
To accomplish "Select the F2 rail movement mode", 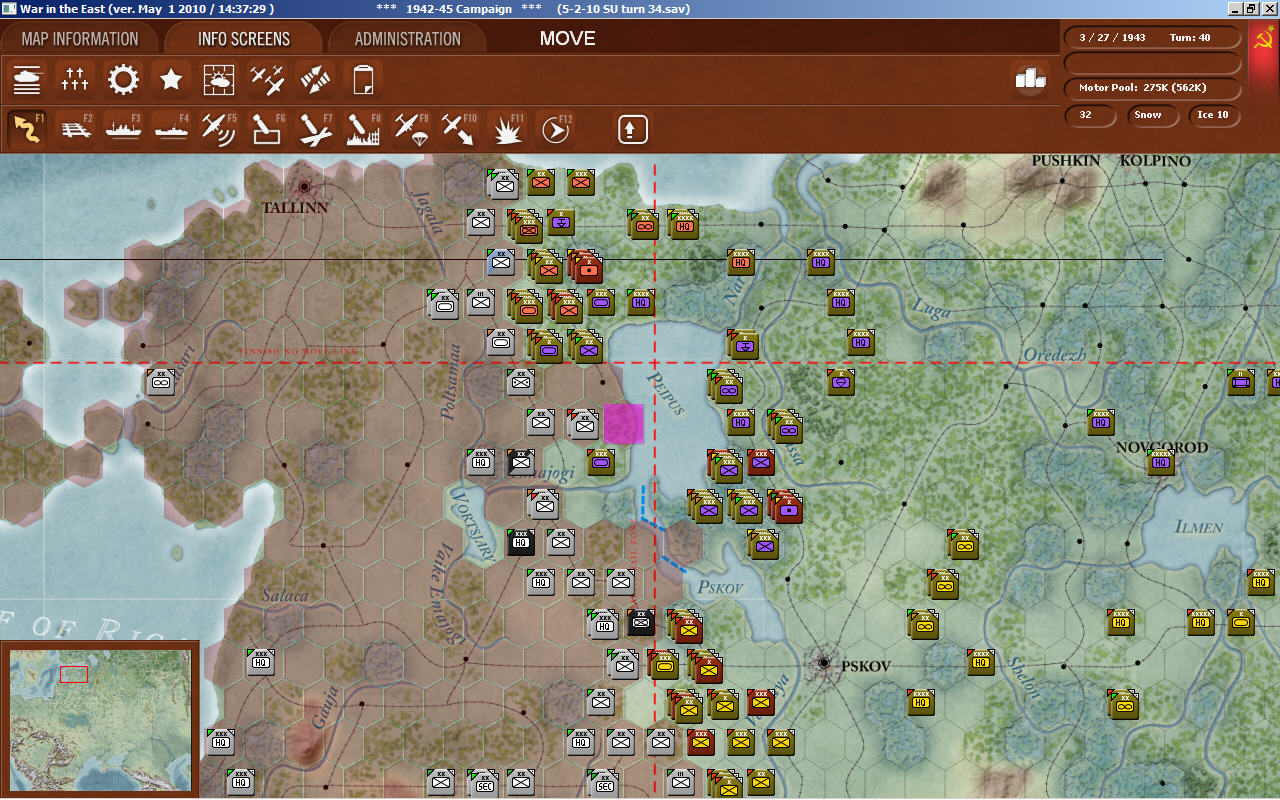I will point(75,129).
